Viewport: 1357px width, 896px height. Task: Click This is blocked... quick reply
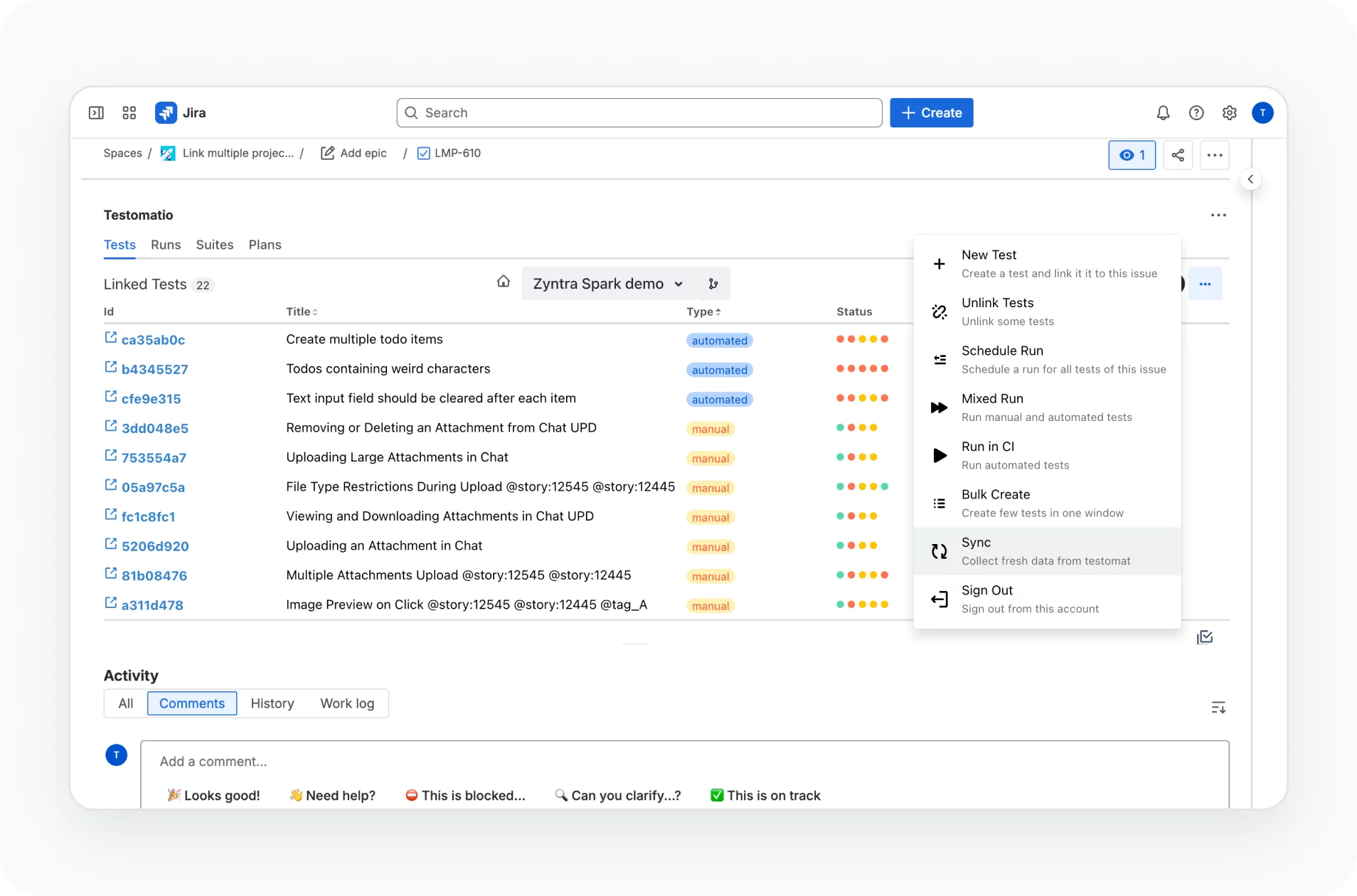(465, 795)
